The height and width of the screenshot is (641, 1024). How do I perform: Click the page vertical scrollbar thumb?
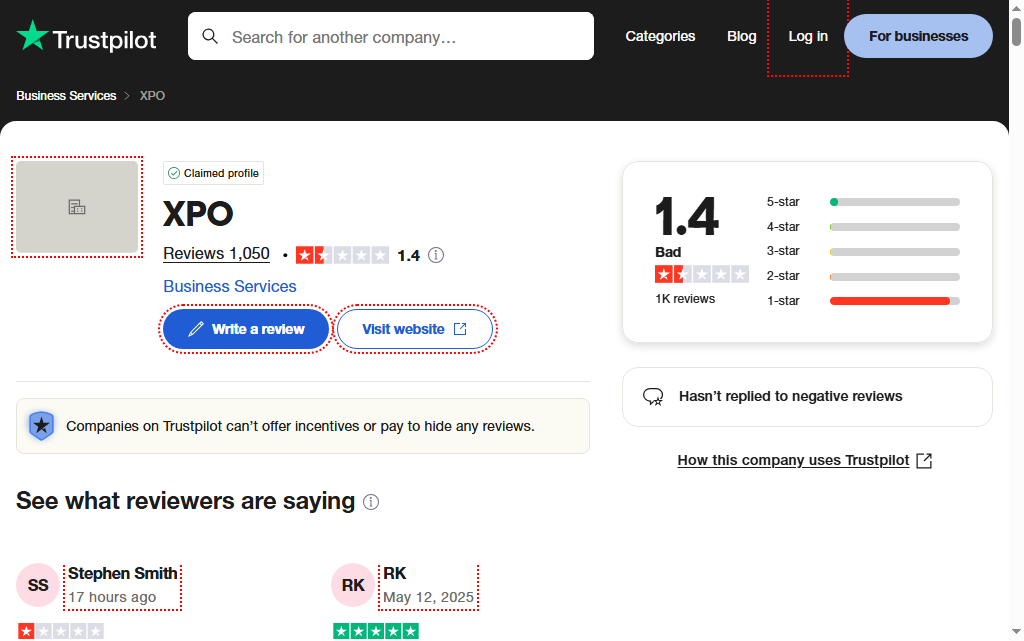click(x=1016, y=32)
